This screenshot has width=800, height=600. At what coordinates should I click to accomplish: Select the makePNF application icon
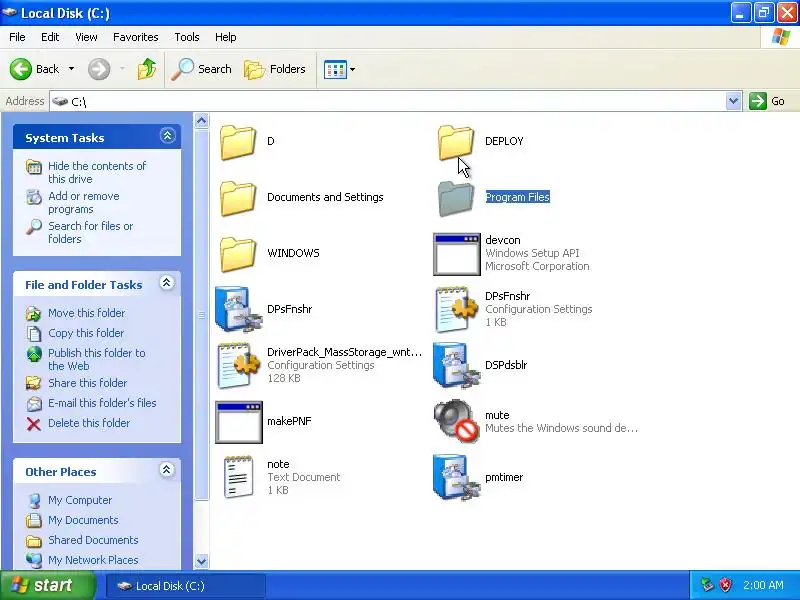pyautogui.click(x=239, y=422)
